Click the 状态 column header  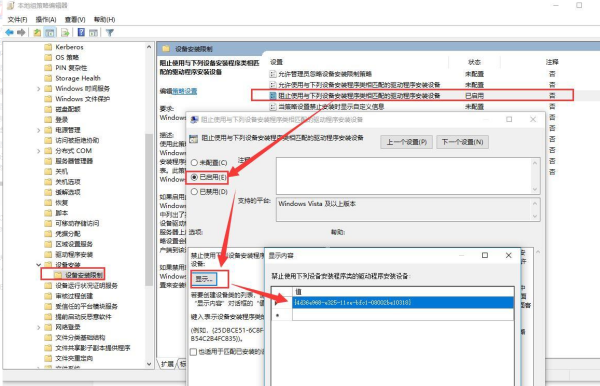(x=474, y=62)
